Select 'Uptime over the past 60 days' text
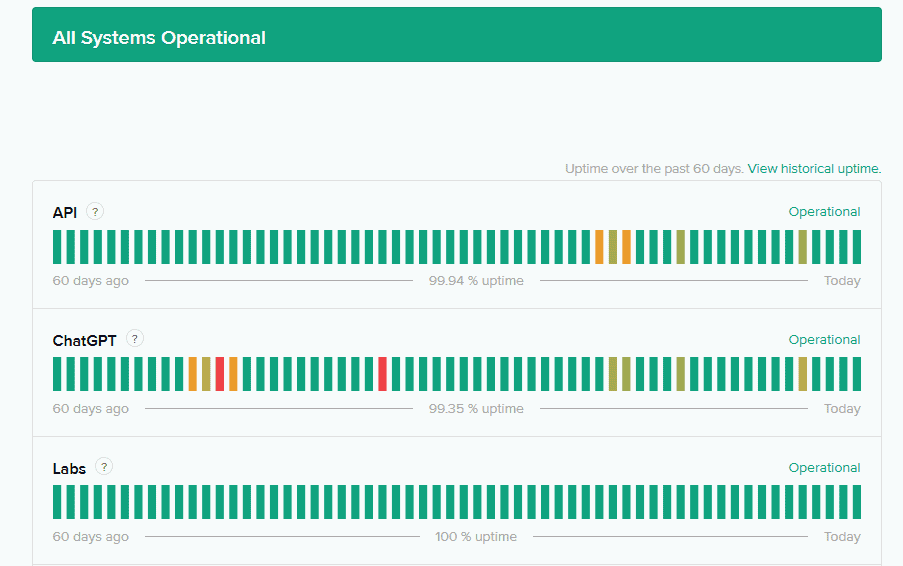Image resolution: width=903 pixels, height=566 pixels. pyautogui.click(x=654, y=169)
